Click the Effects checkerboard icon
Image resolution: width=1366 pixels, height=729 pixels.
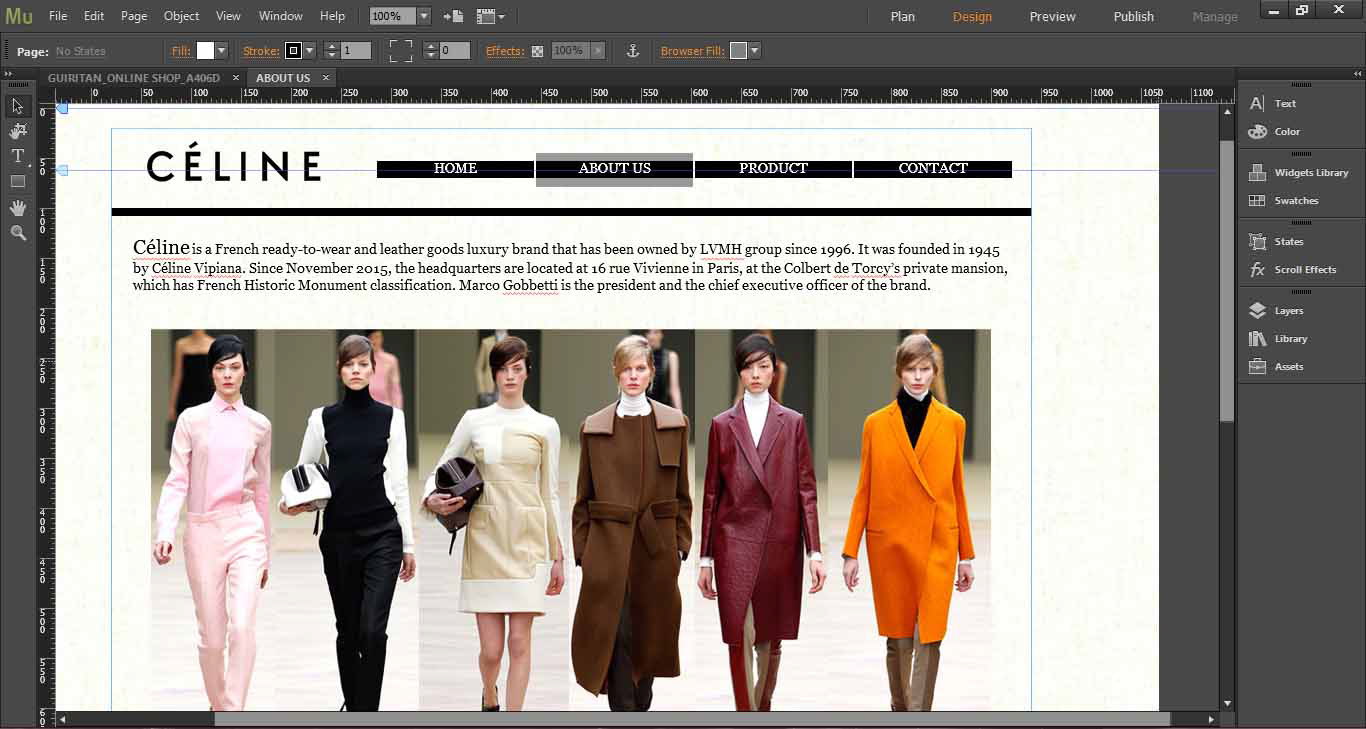pyautogui.click(x=537, y=51)
